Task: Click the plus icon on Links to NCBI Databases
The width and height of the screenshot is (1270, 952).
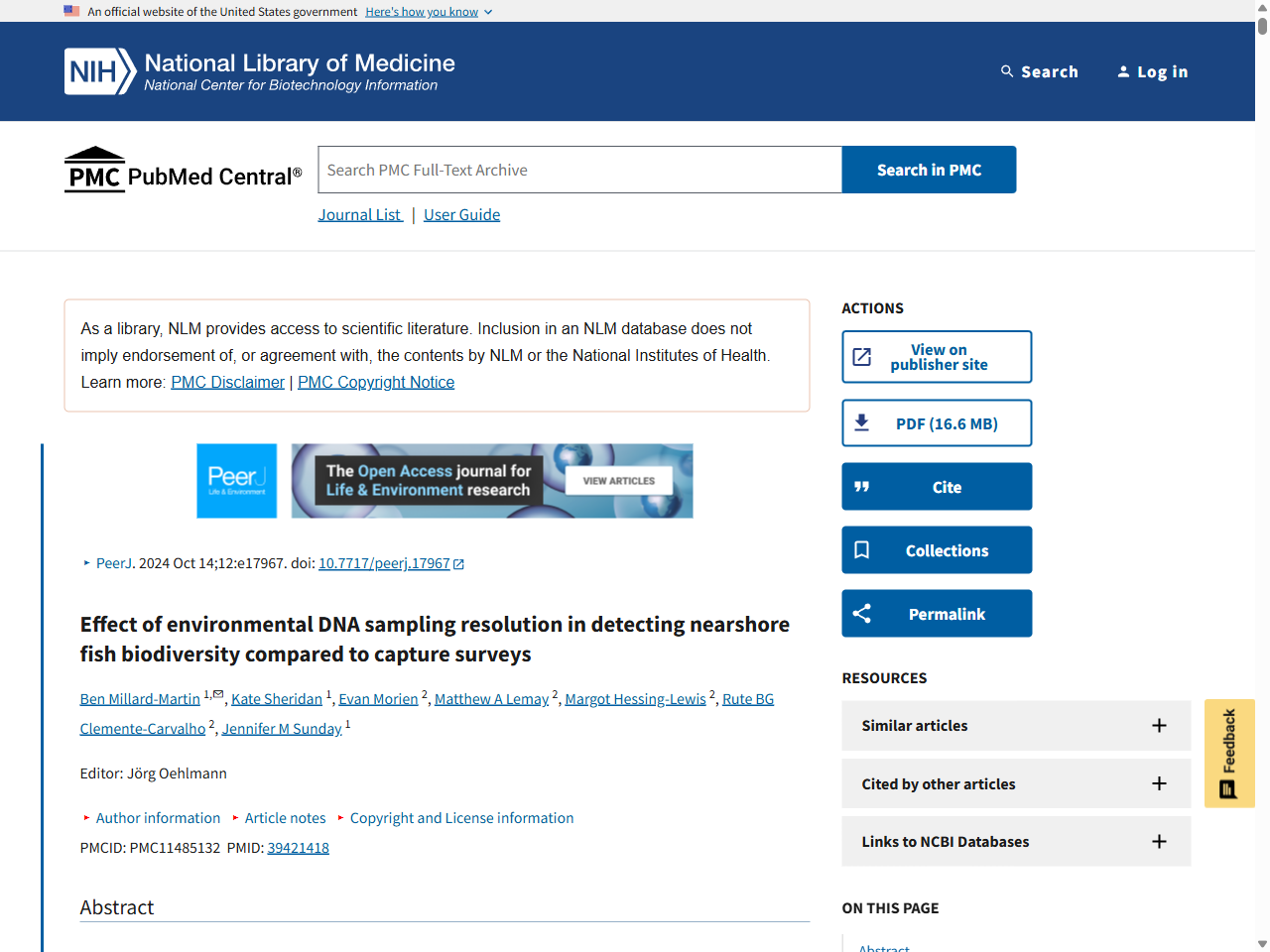Action: pos(1159,842)
